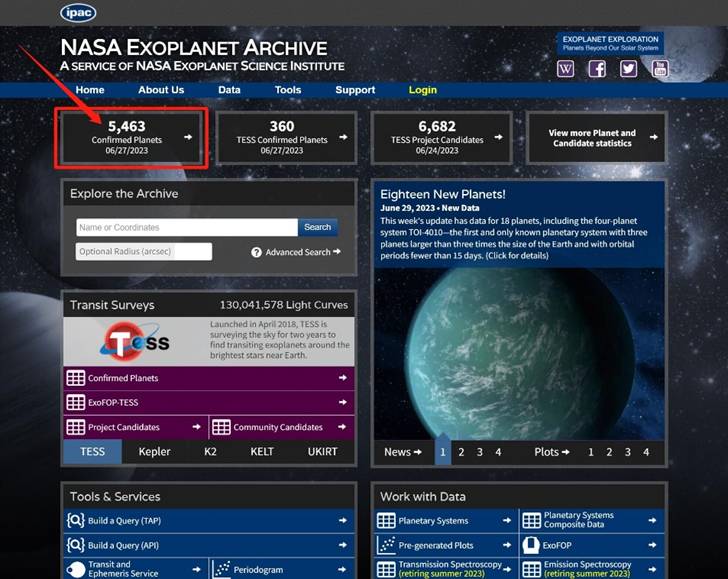Open the Data menu
This screenshot has height=579, width=728.
tap(229, 90)
